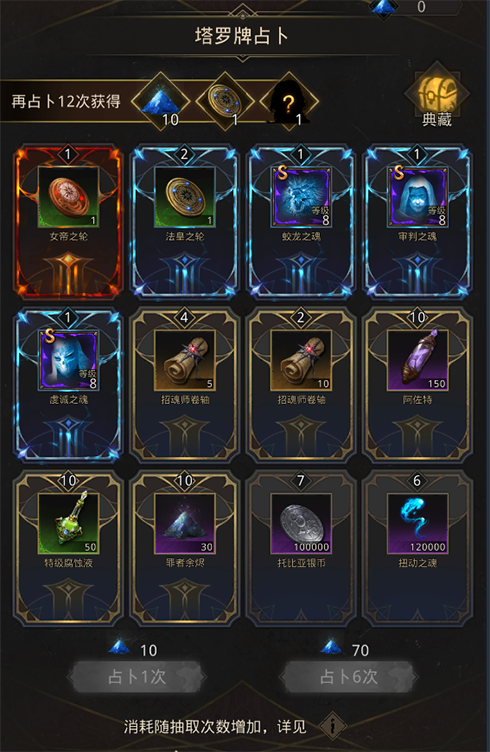The height and width of the screenshot is (752, 490).
Task: Select the 女帝之轮 reward card
Action: pos(68,221)
